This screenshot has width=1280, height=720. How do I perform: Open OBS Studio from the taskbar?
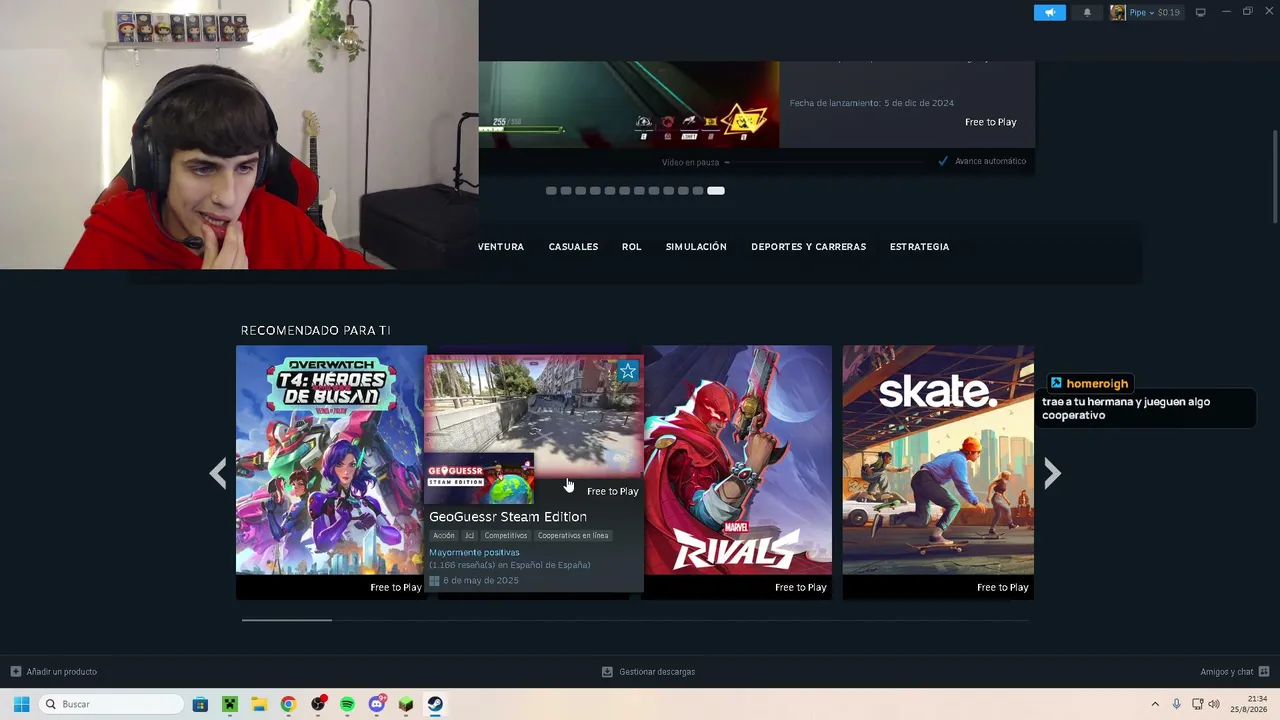[318, 704]
